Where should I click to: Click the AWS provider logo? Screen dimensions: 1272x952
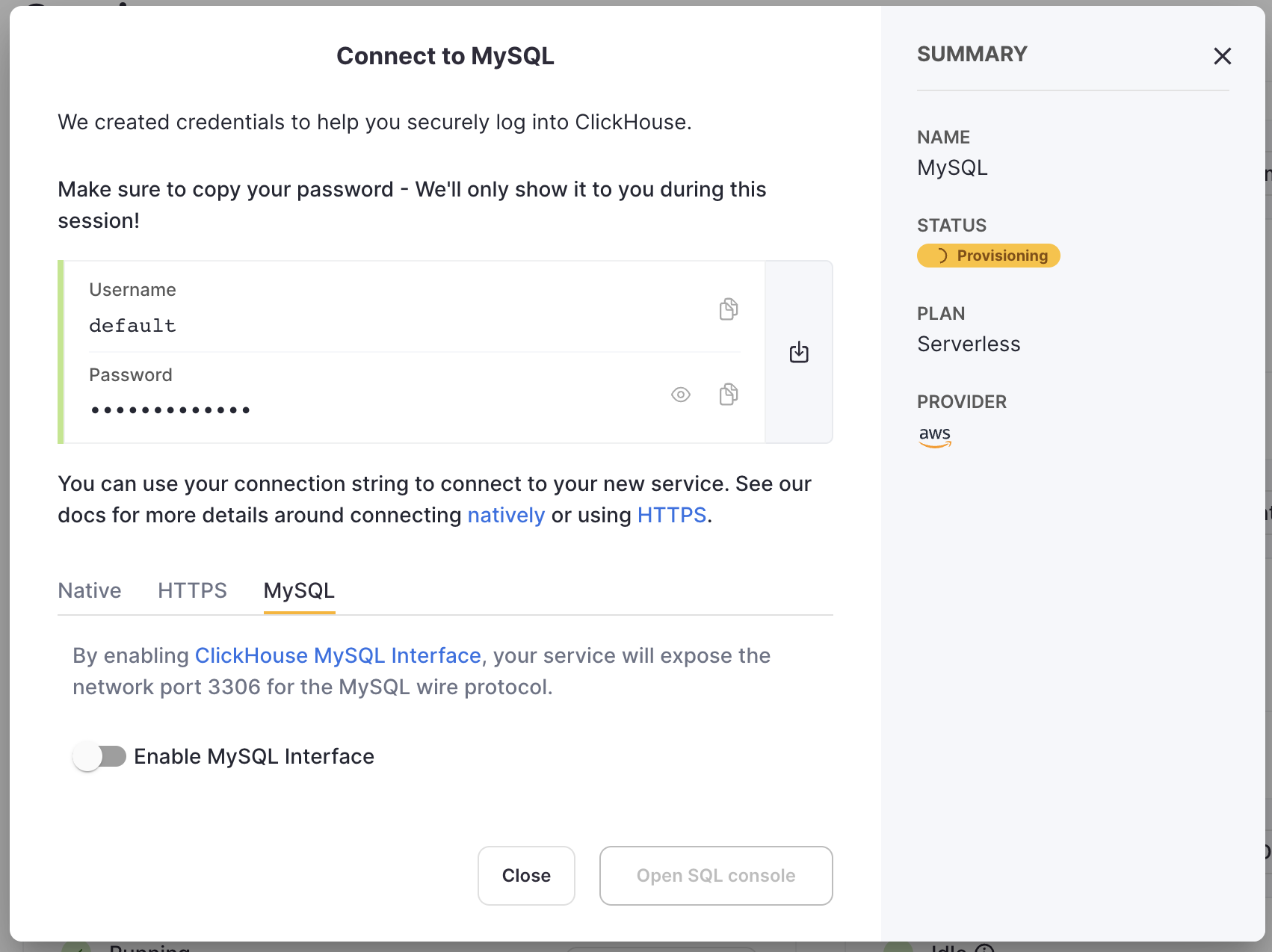point(934,436)
